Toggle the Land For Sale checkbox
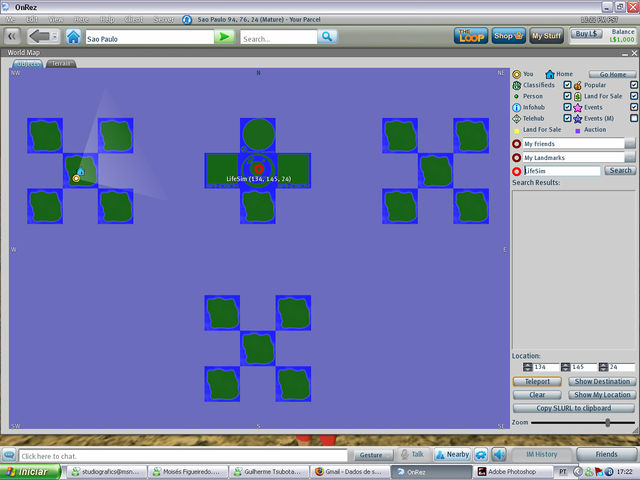This screenshot has height=480, width=640. click(x=634, y=96)
